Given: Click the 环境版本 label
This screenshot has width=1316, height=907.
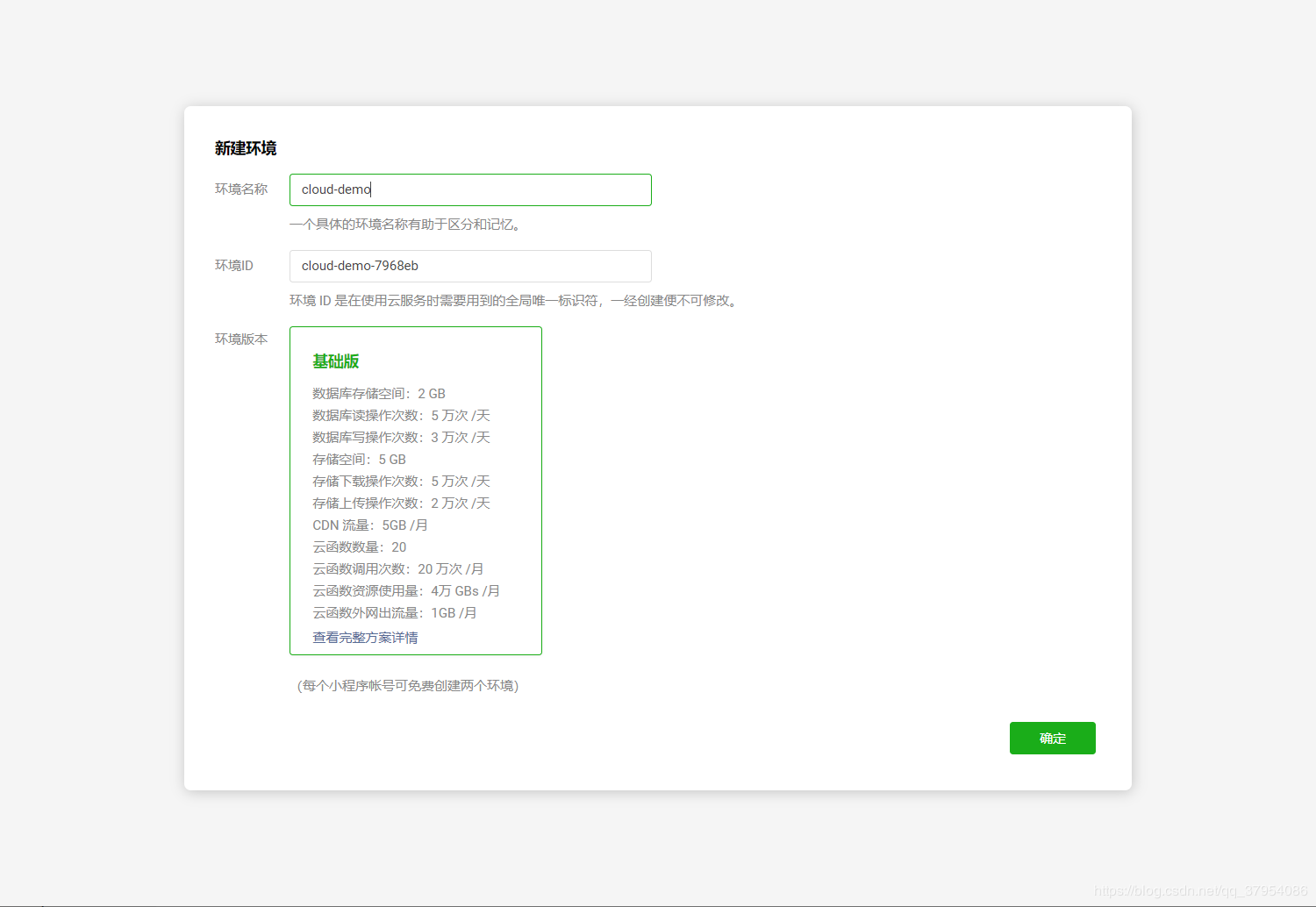Looking at the screenshot, I should coord(241,339).
